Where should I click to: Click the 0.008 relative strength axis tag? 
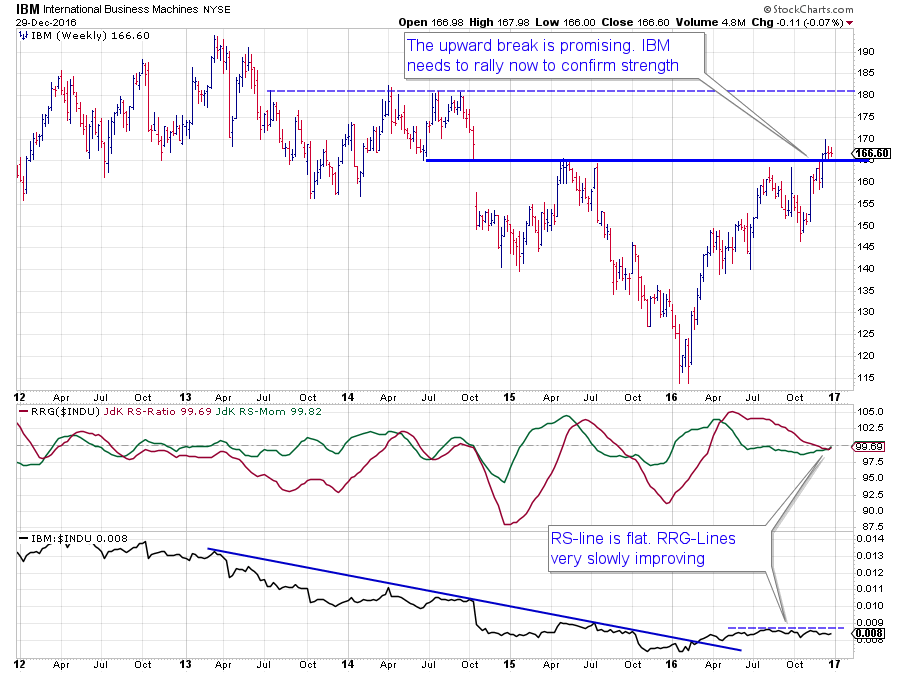[x=867, y=633]
